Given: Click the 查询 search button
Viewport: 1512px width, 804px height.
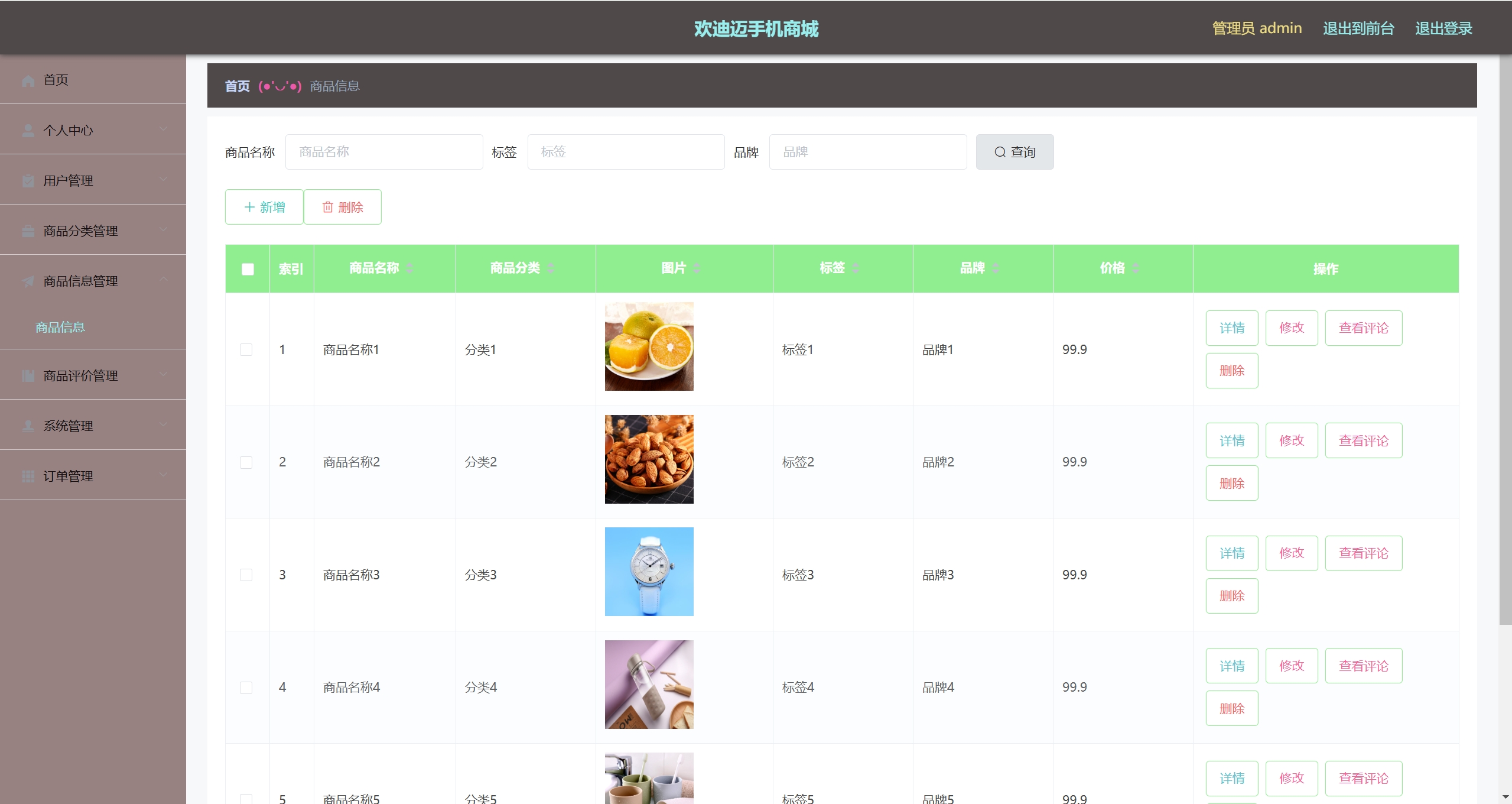Looking at the screenshot, I should point(1014,152).
